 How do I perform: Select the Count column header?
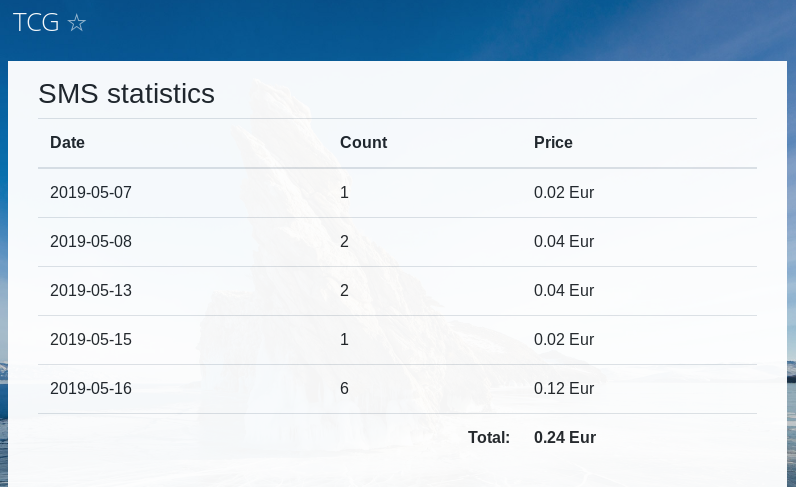[x=363, y=143]
